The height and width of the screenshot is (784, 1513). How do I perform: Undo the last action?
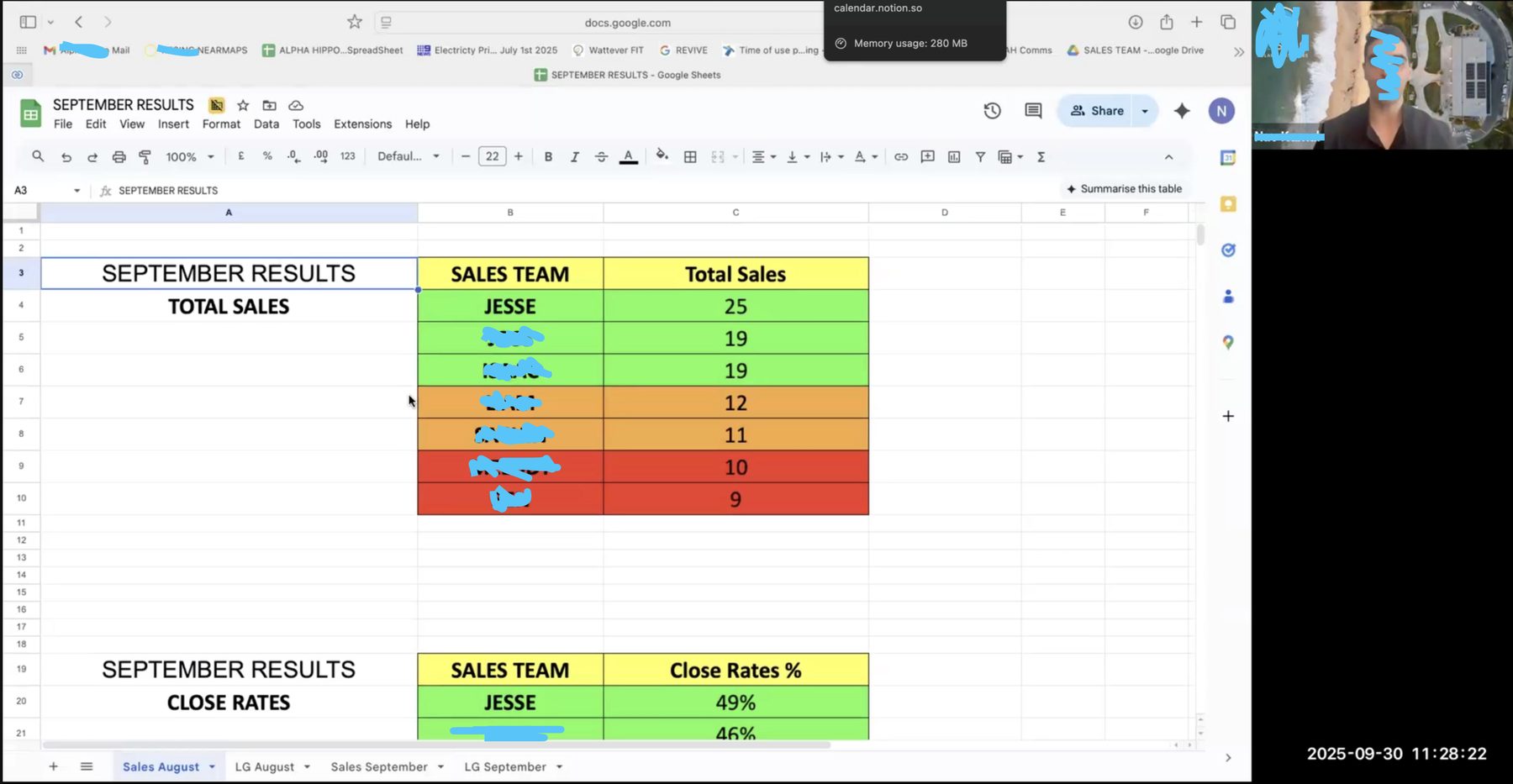click(x=66, y=157)
